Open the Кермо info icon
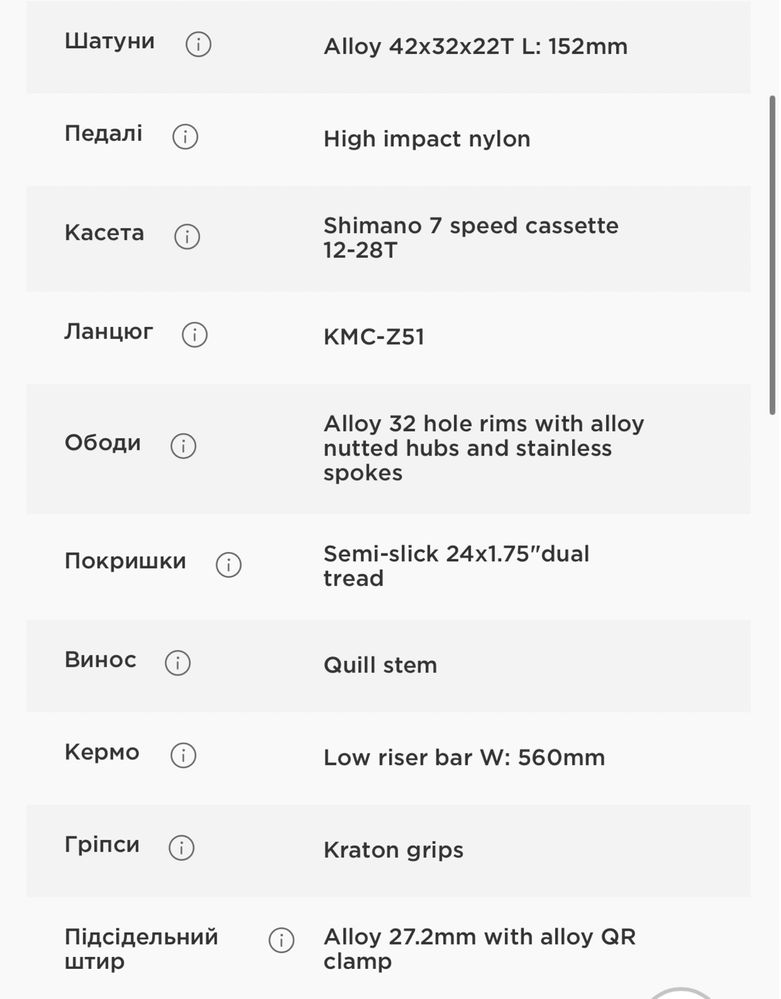 [183, 755]
